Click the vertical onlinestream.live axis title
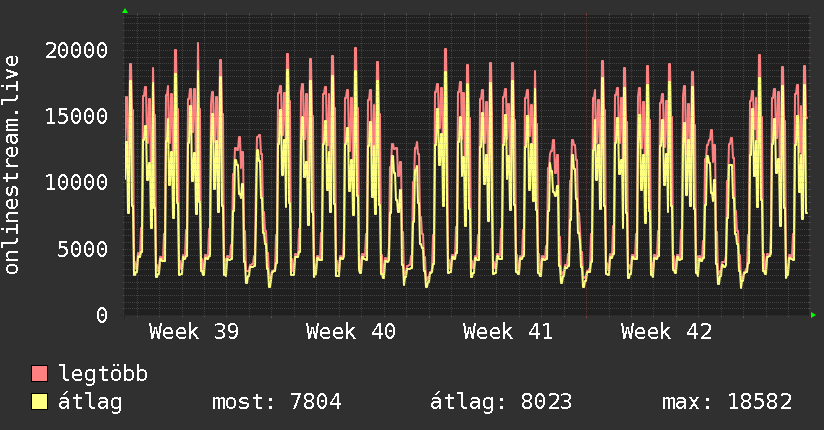The width and height of the screenshot is (824, 430). point(13,165)
